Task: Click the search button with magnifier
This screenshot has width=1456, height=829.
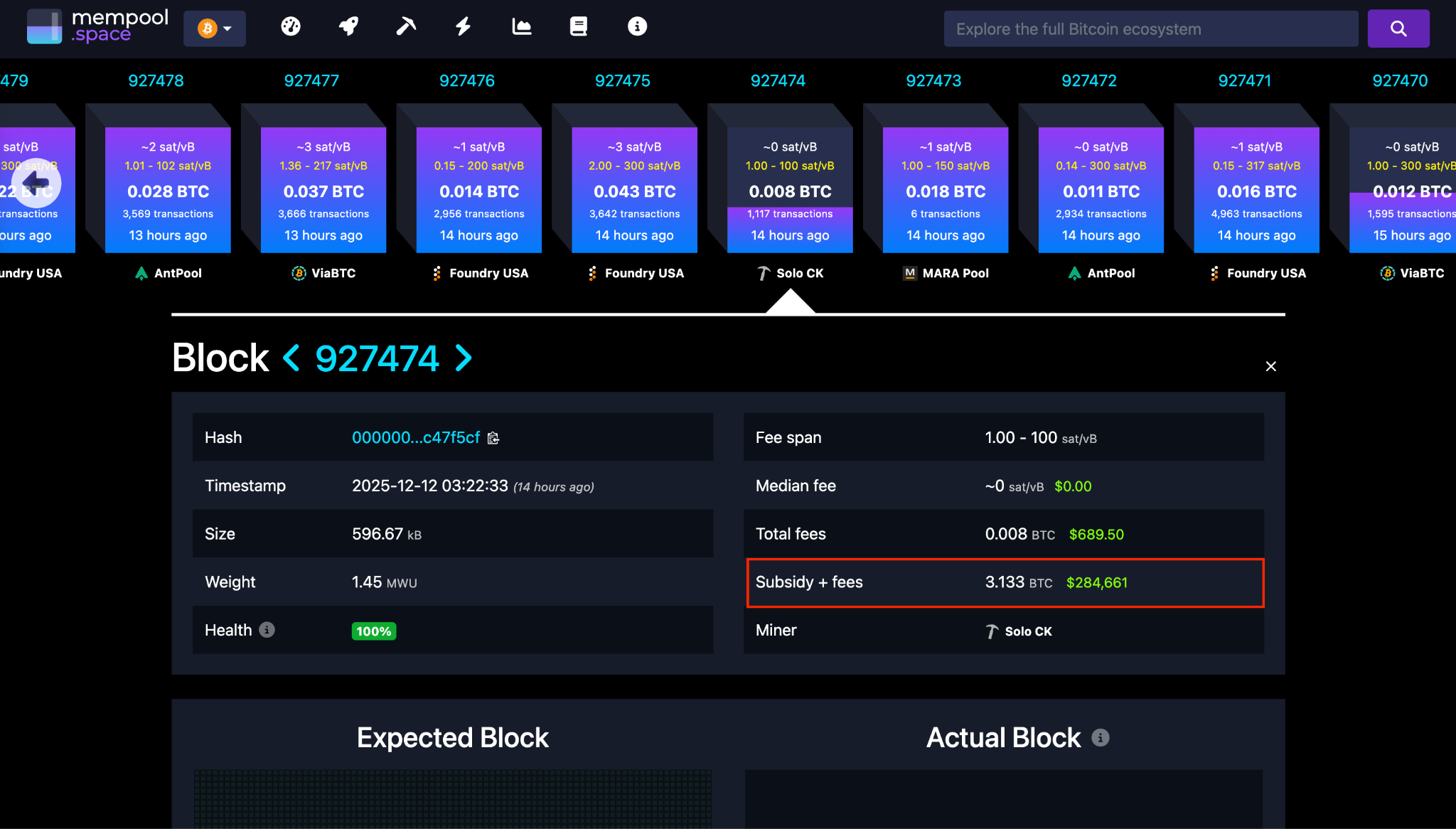Action: (1398, 28)
